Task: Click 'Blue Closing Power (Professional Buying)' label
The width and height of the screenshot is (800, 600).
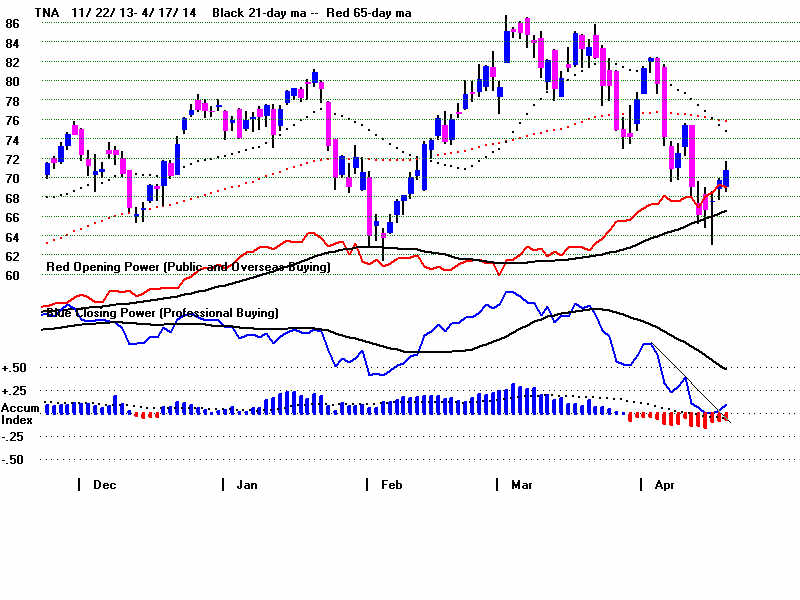Action: [x=162, y=313]
